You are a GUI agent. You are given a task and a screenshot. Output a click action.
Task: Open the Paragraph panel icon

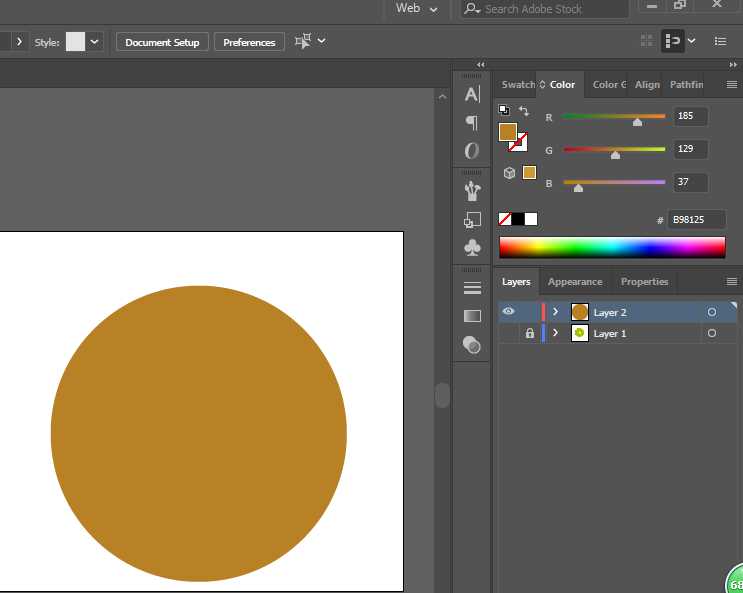[472, 122]
